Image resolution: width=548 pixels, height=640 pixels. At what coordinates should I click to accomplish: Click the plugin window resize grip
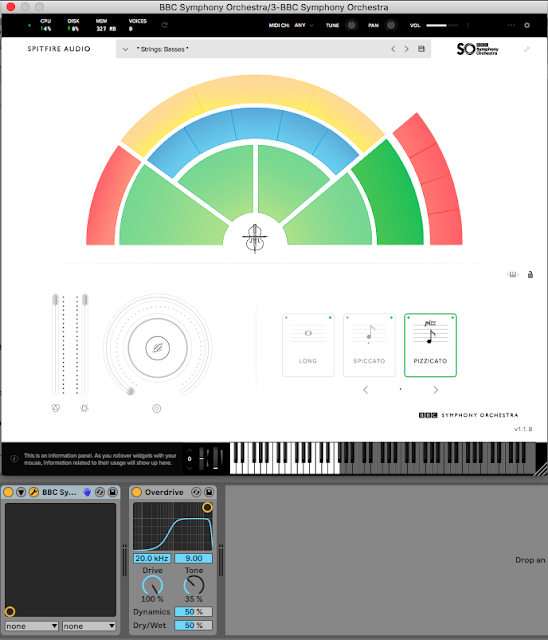pos(541,469)
